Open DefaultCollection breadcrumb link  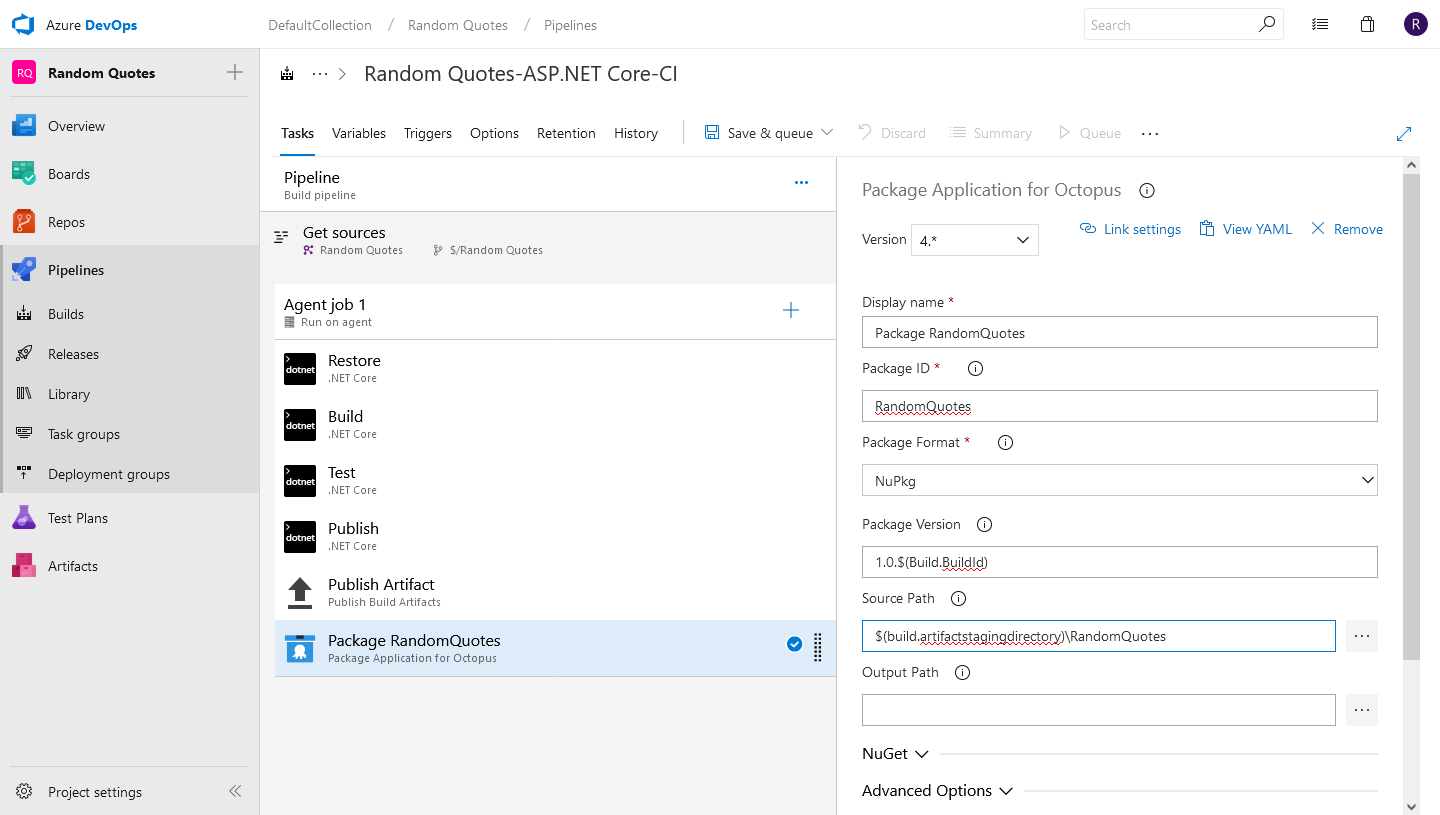[320, 25]
